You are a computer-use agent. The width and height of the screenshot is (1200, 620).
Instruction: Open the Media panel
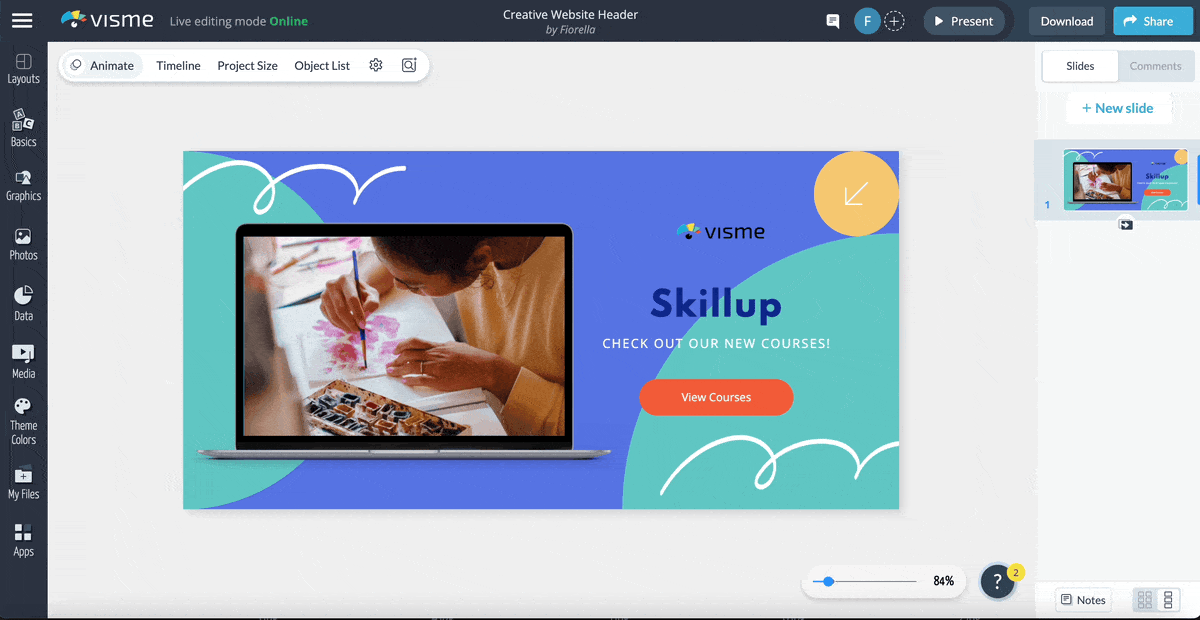point(23,360)
